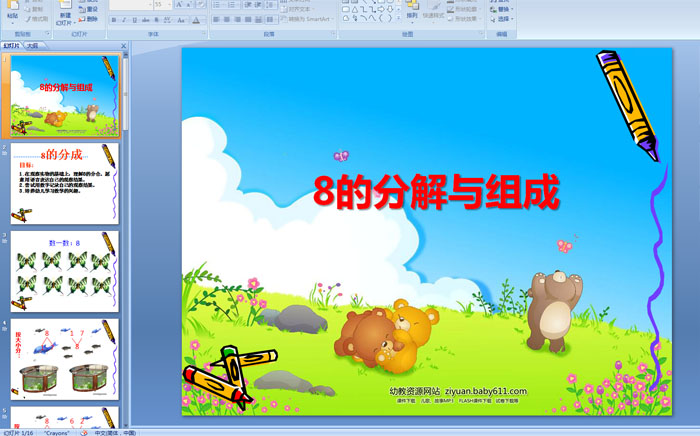Toggle bold formatting

[x=114, y=20]
